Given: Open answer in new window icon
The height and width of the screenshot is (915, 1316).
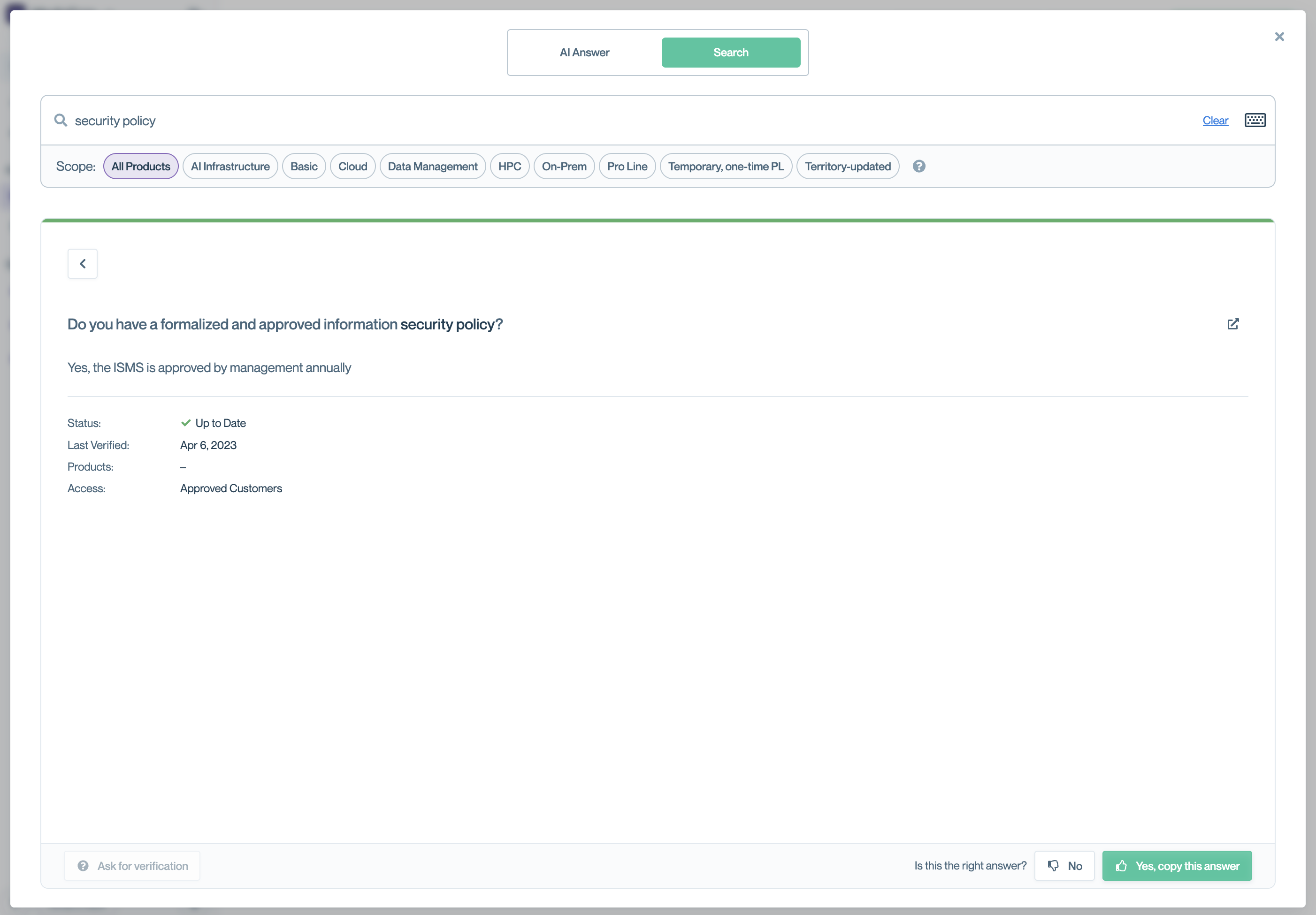Looking at the screenshot, I should pyautogui.click(x=1233, y=324).
